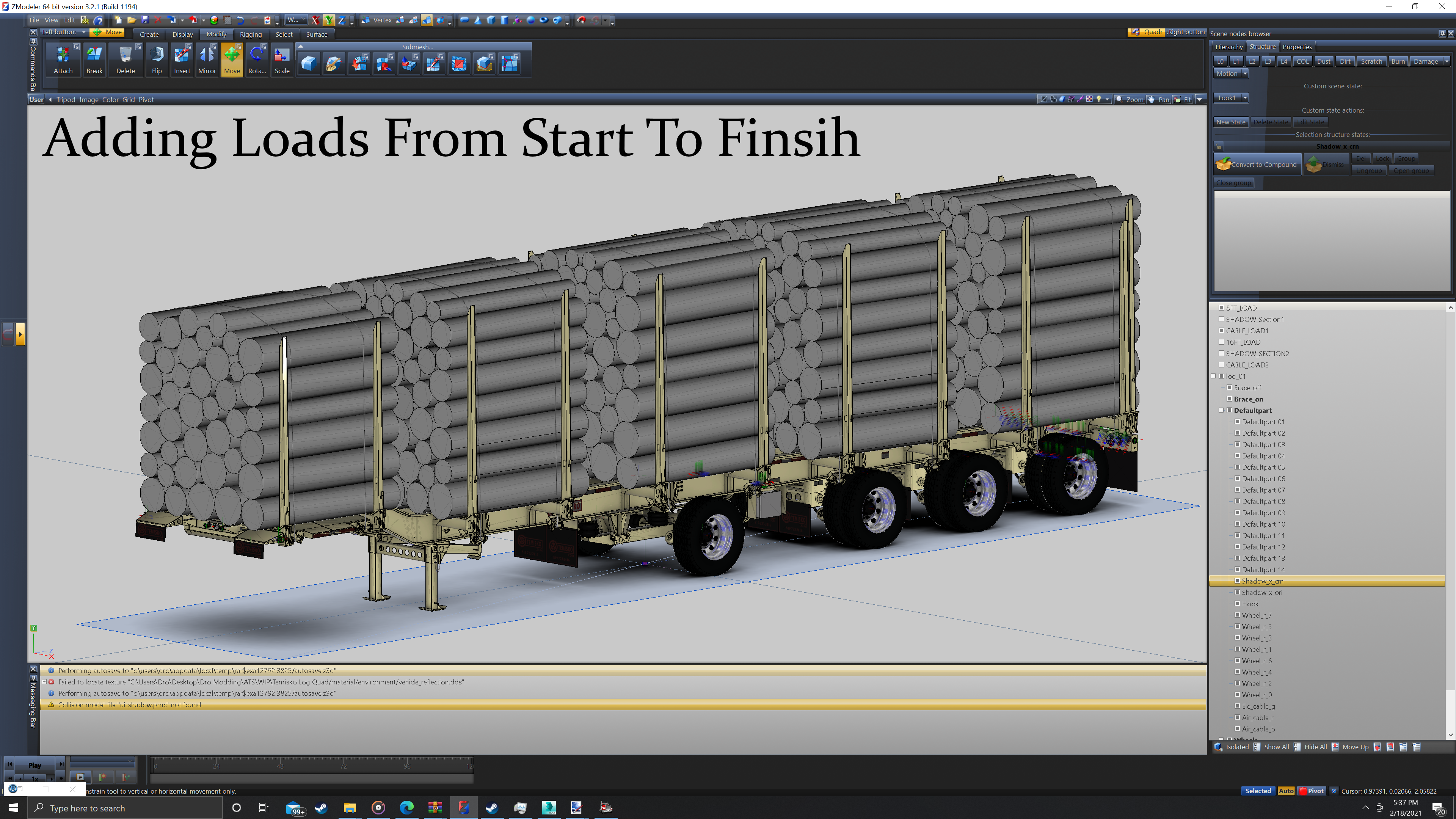Switch to the Surface tab

(x=317, y=35)
